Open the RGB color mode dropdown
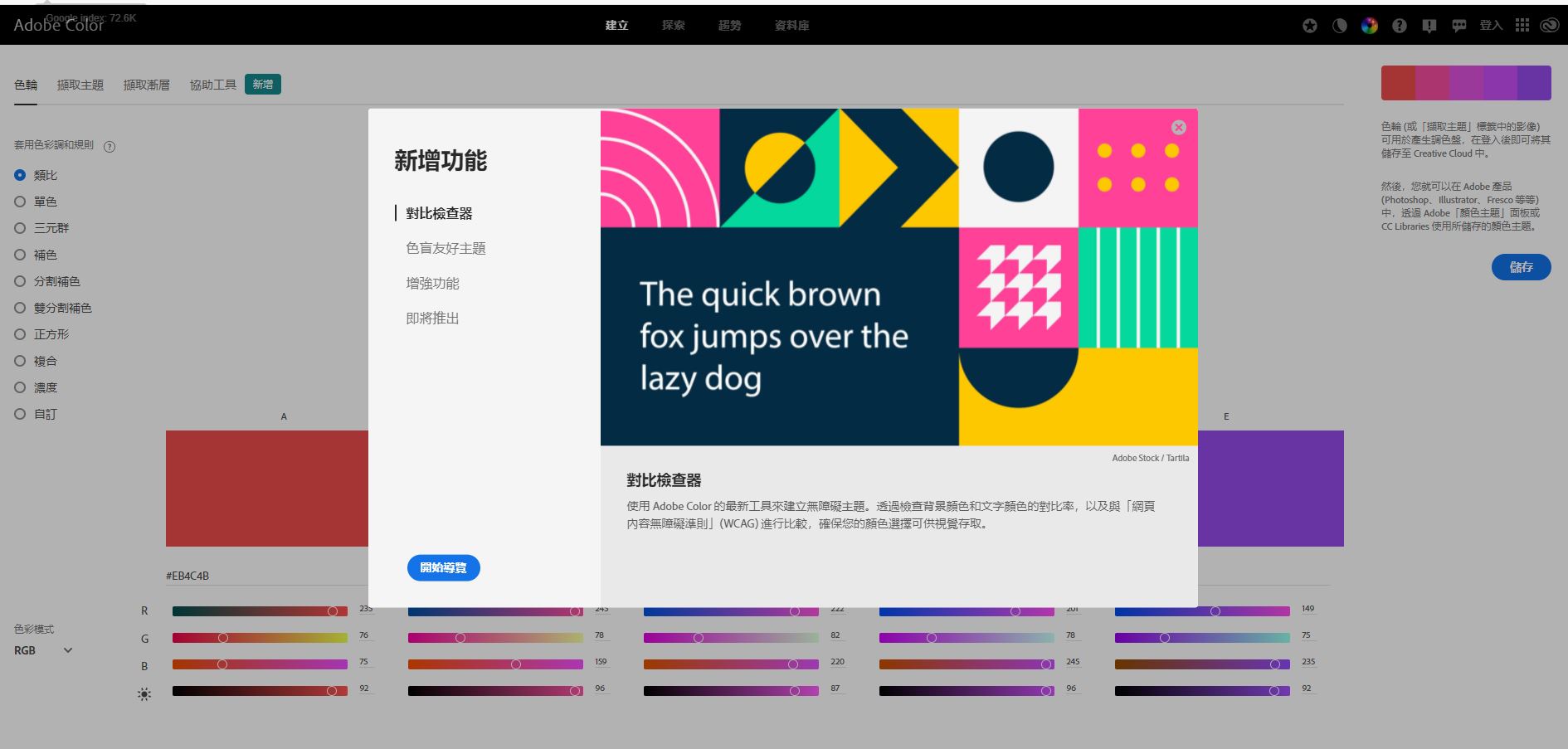Screen dimensions: 1568x749 (x=43, y=650)
